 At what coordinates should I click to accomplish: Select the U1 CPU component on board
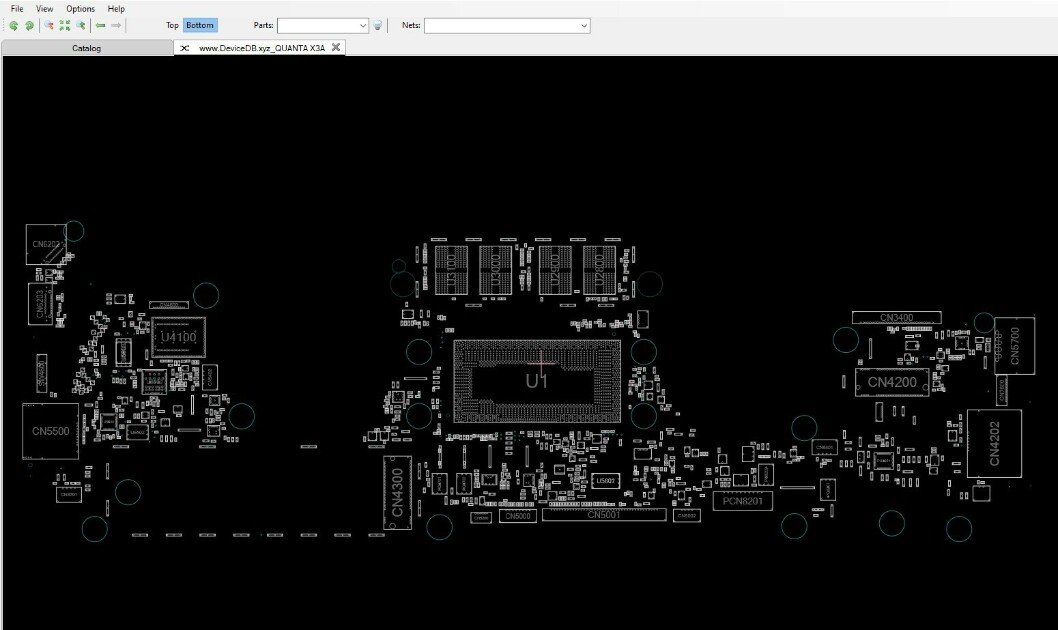(x=537, y=381)
